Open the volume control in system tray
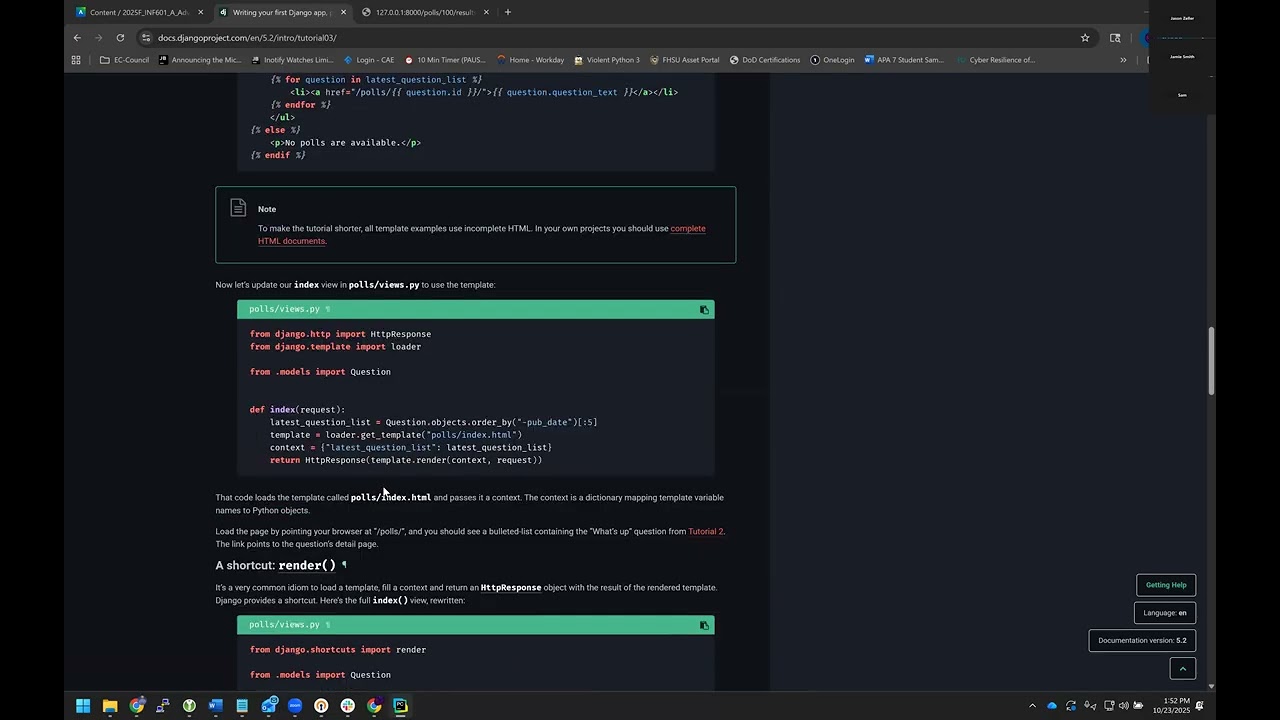This screenshot has width=1280, height=720. (1123, 706)
